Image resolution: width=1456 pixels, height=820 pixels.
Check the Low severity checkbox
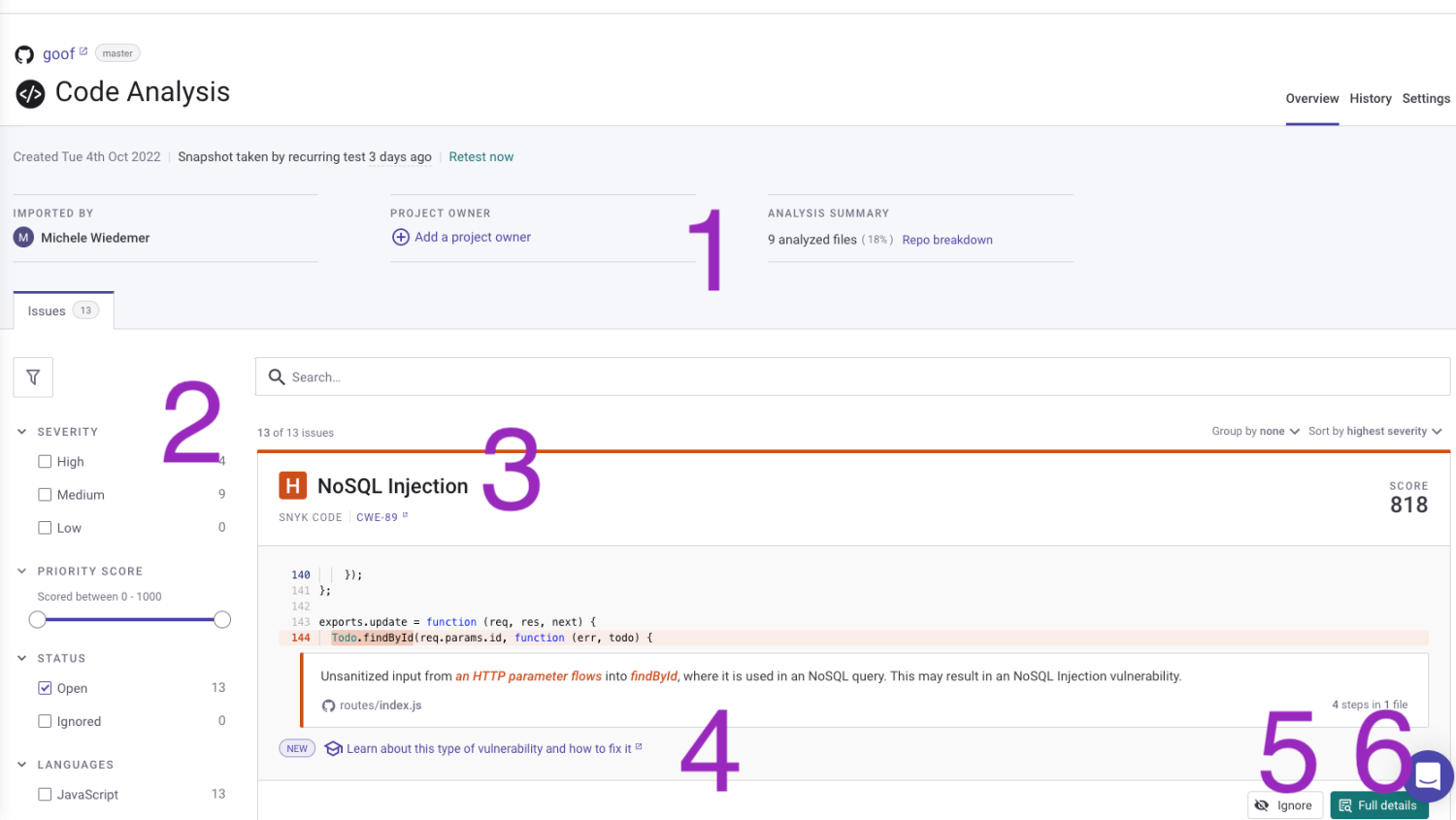(x=45, y=528)
